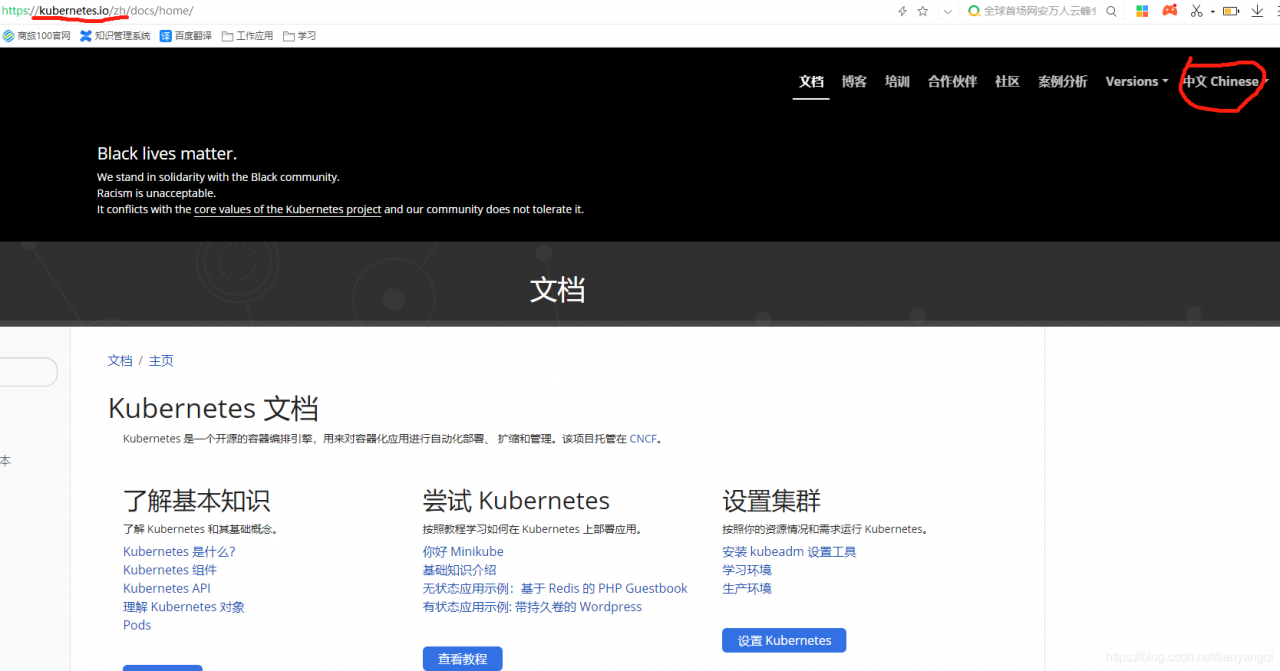1280x671 pixels.
Task: Open the 带持久卷的 Wordpress example link
Action: click(x=532, y=607)
